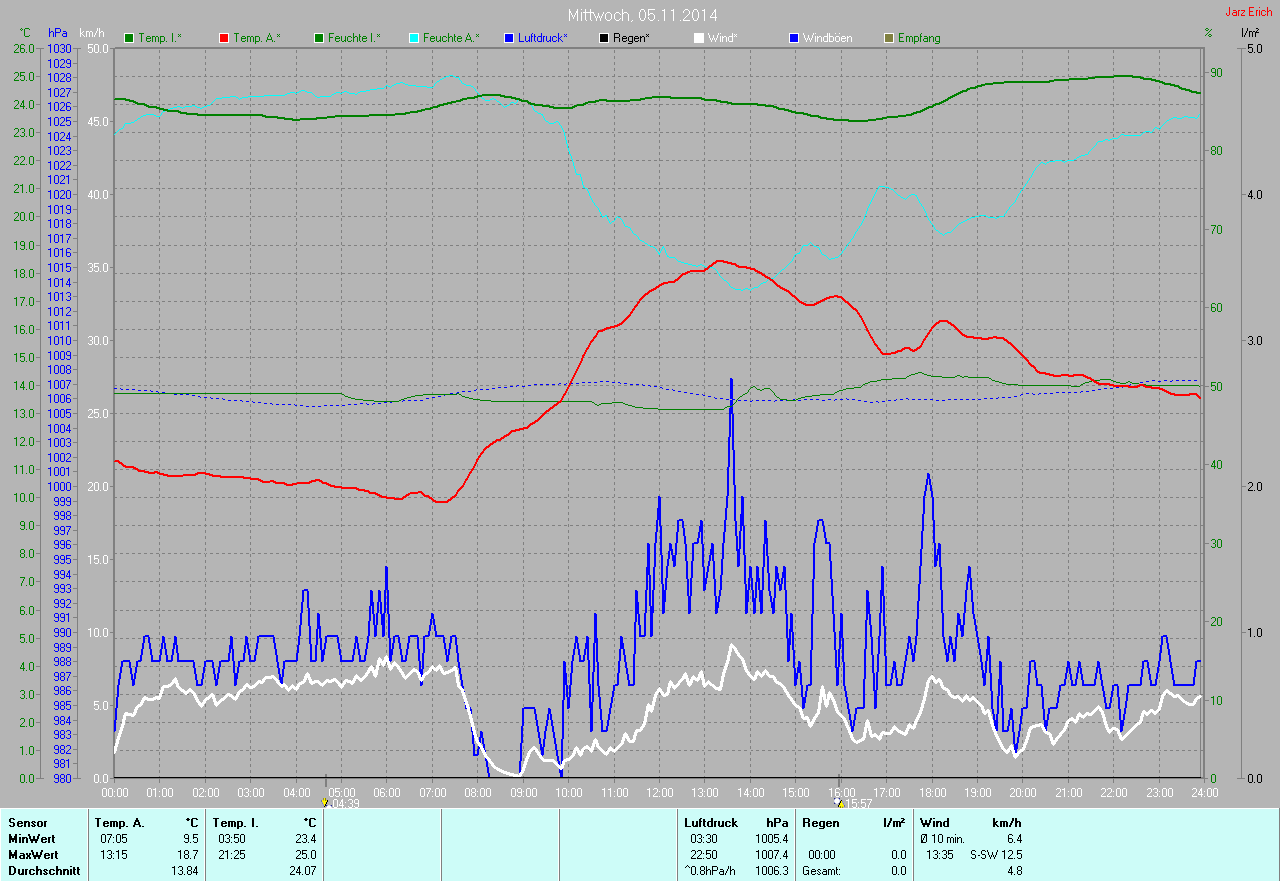Viewport: 1280px width, 881px height.
Task: Click the 'Empfang' legend label
Action: tap(919, 38)
